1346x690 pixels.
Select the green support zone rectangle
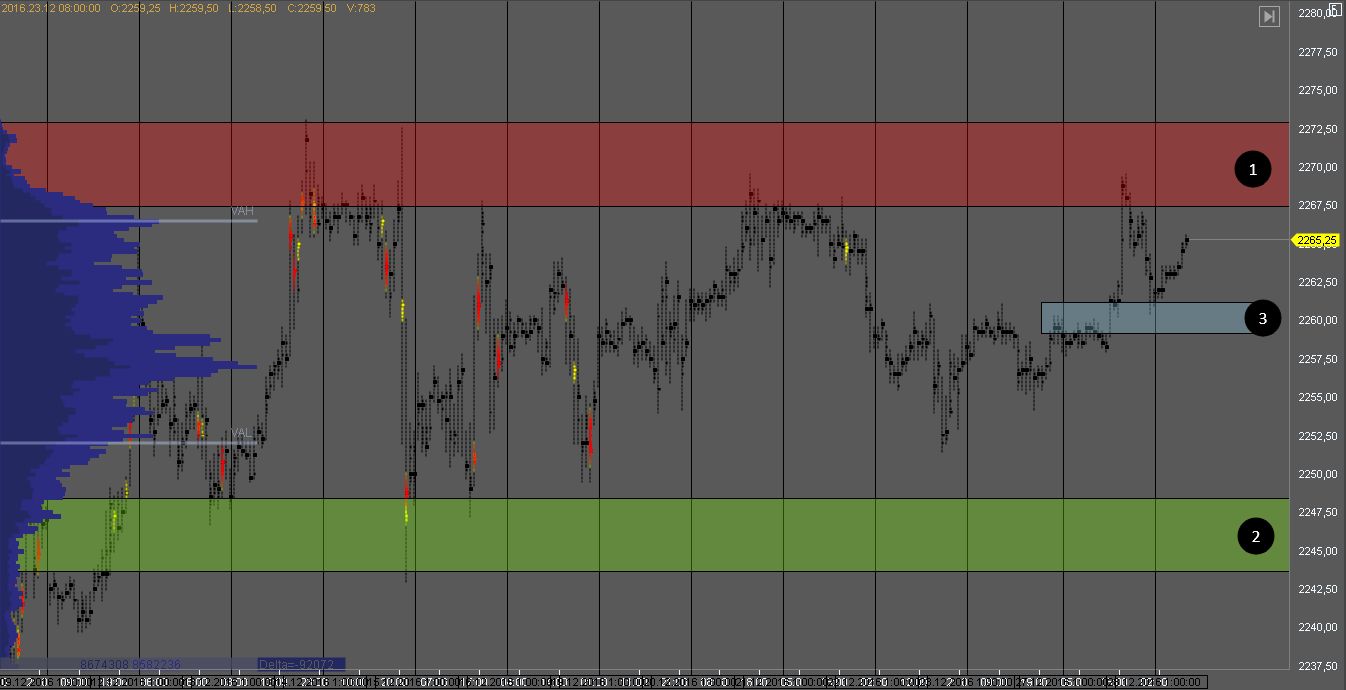click(x=700, y=535)
